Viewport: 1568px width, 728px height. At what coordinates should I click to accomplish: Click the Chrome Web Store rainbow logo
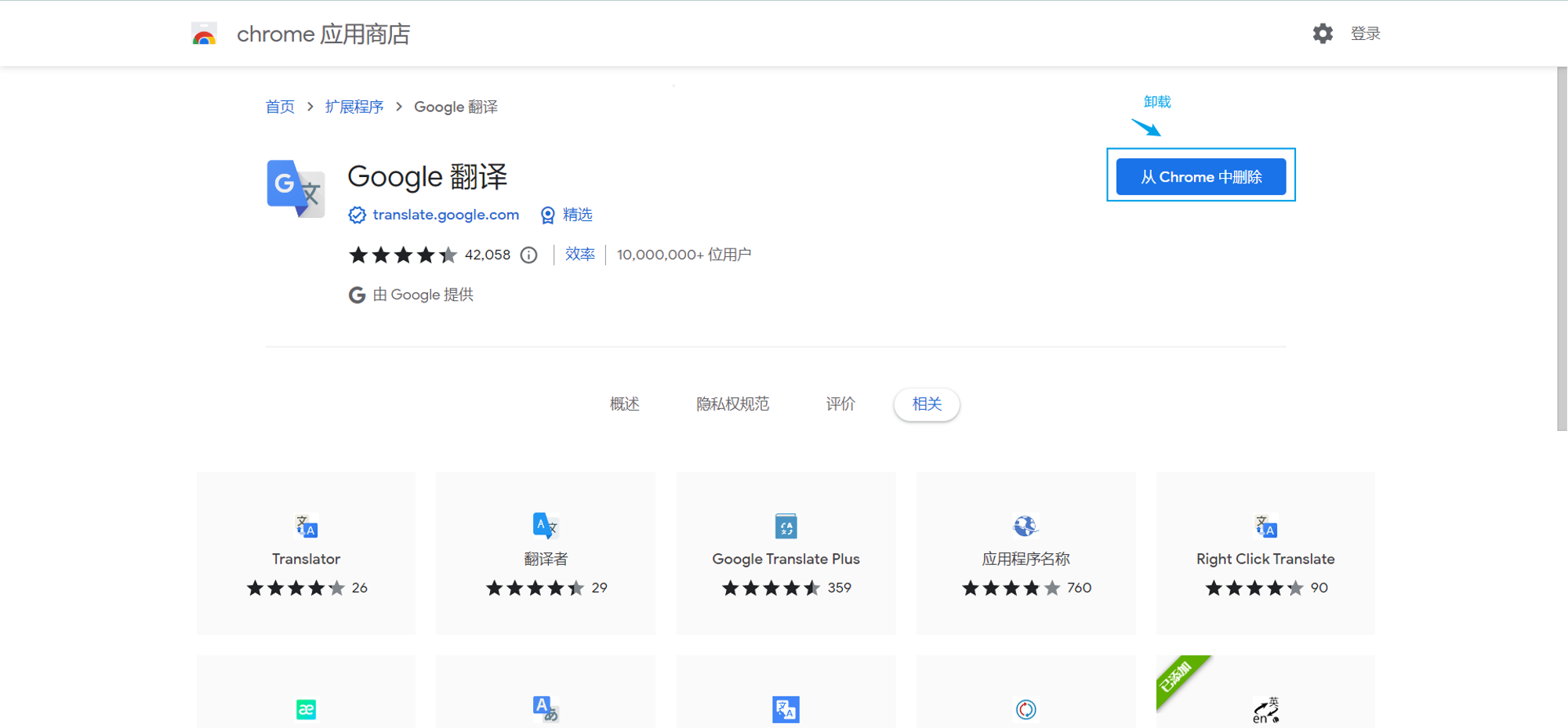point(204,34)
